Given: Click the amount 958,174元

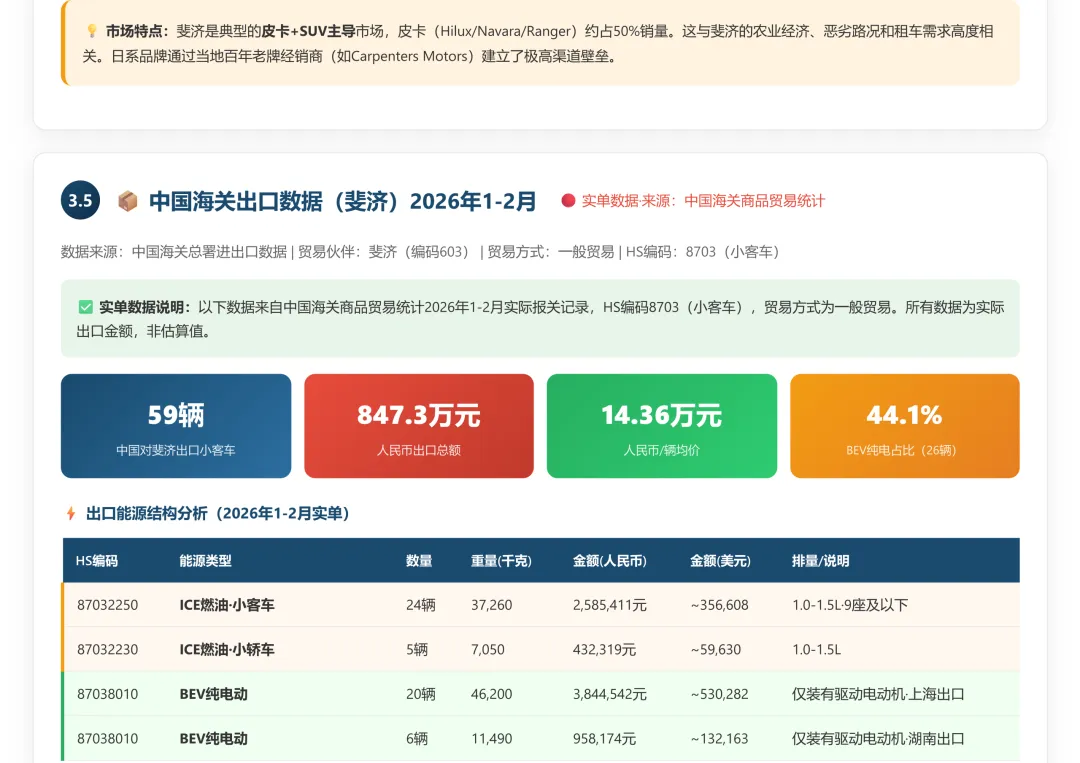Looking at the screenshot, I should click(604, 738).
